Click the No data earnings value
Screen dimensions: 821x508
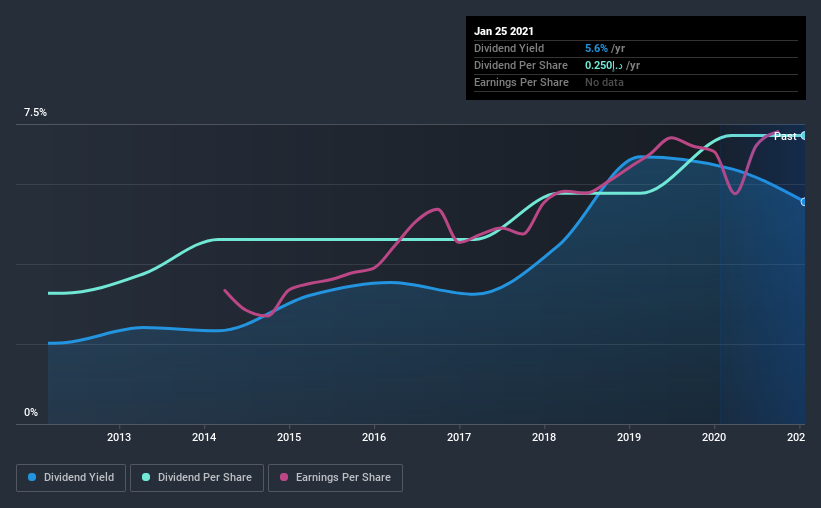604,82
